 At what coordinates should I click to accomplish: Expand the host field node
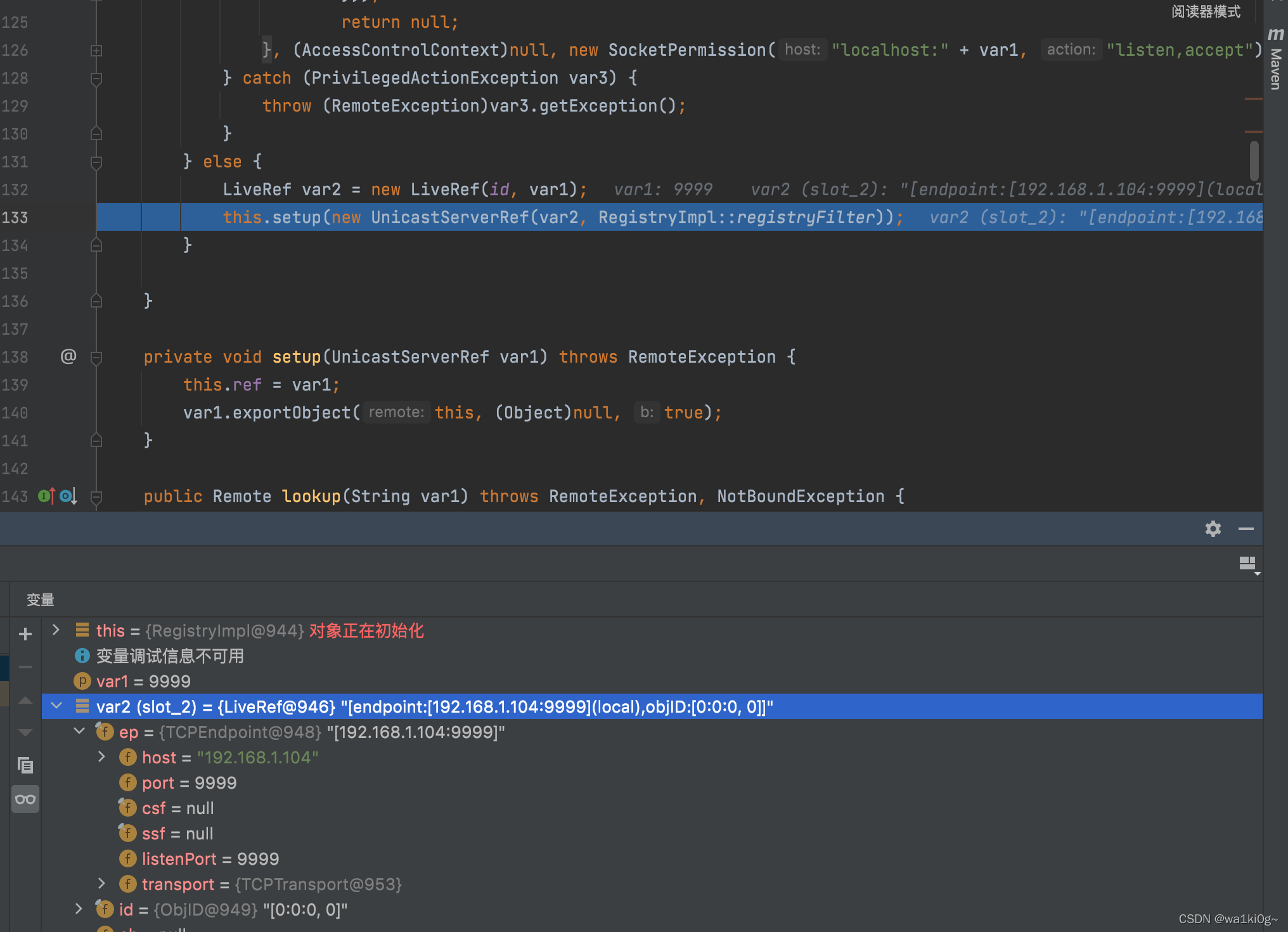[101, 756]
